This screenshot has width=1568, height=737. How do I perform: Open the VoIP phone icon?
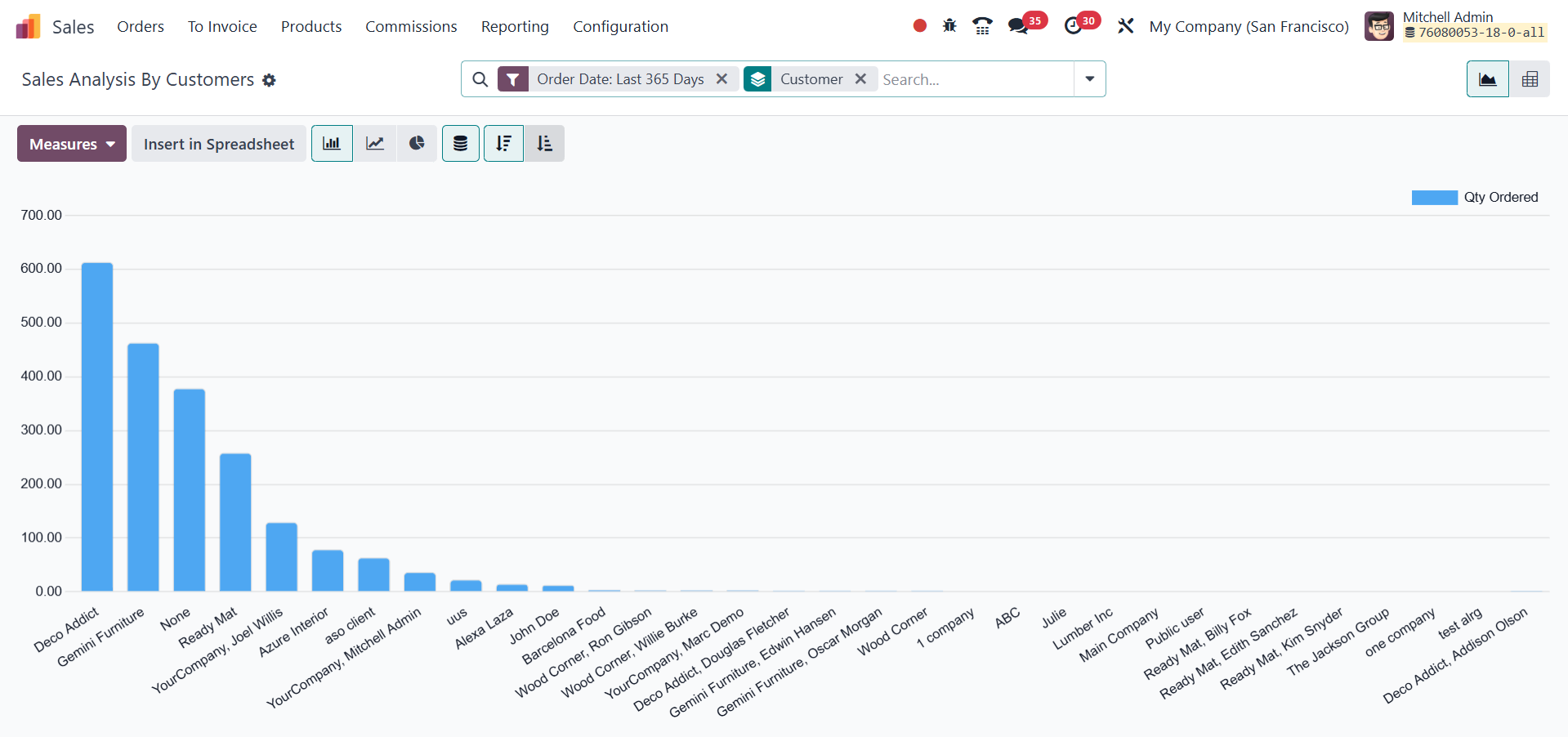tap(982, 26)
